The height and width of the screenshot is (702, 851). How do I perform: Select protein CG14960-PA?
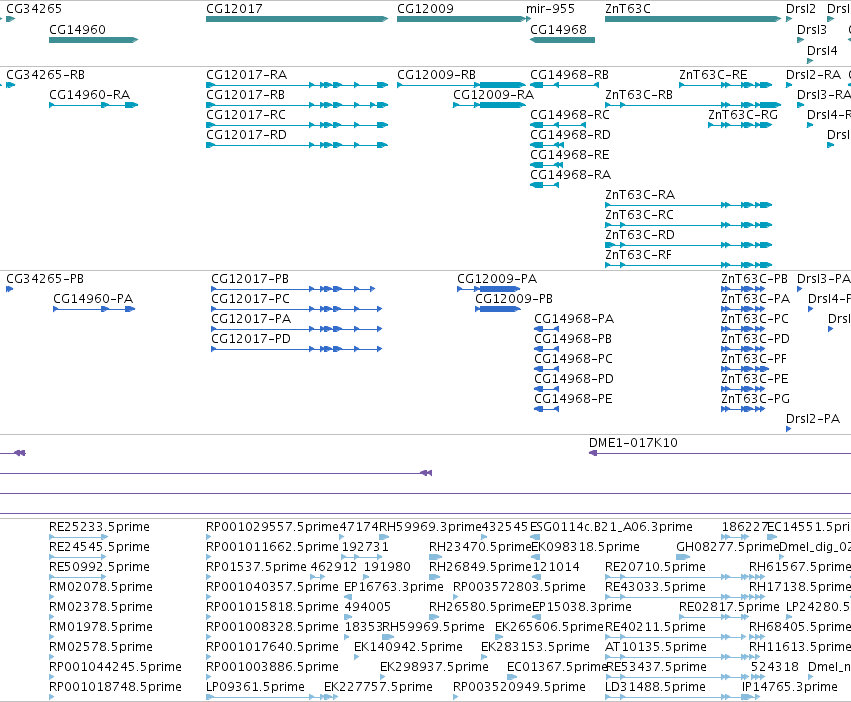pos(94,309)
